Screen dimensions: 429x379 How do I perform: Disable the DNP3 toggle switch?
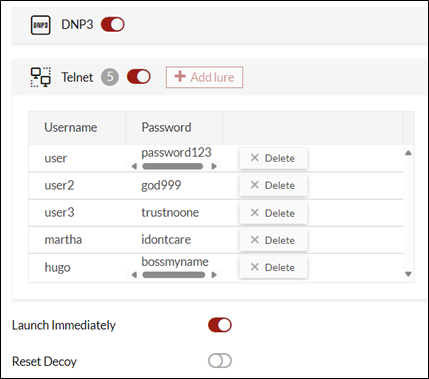coord(113,25)
